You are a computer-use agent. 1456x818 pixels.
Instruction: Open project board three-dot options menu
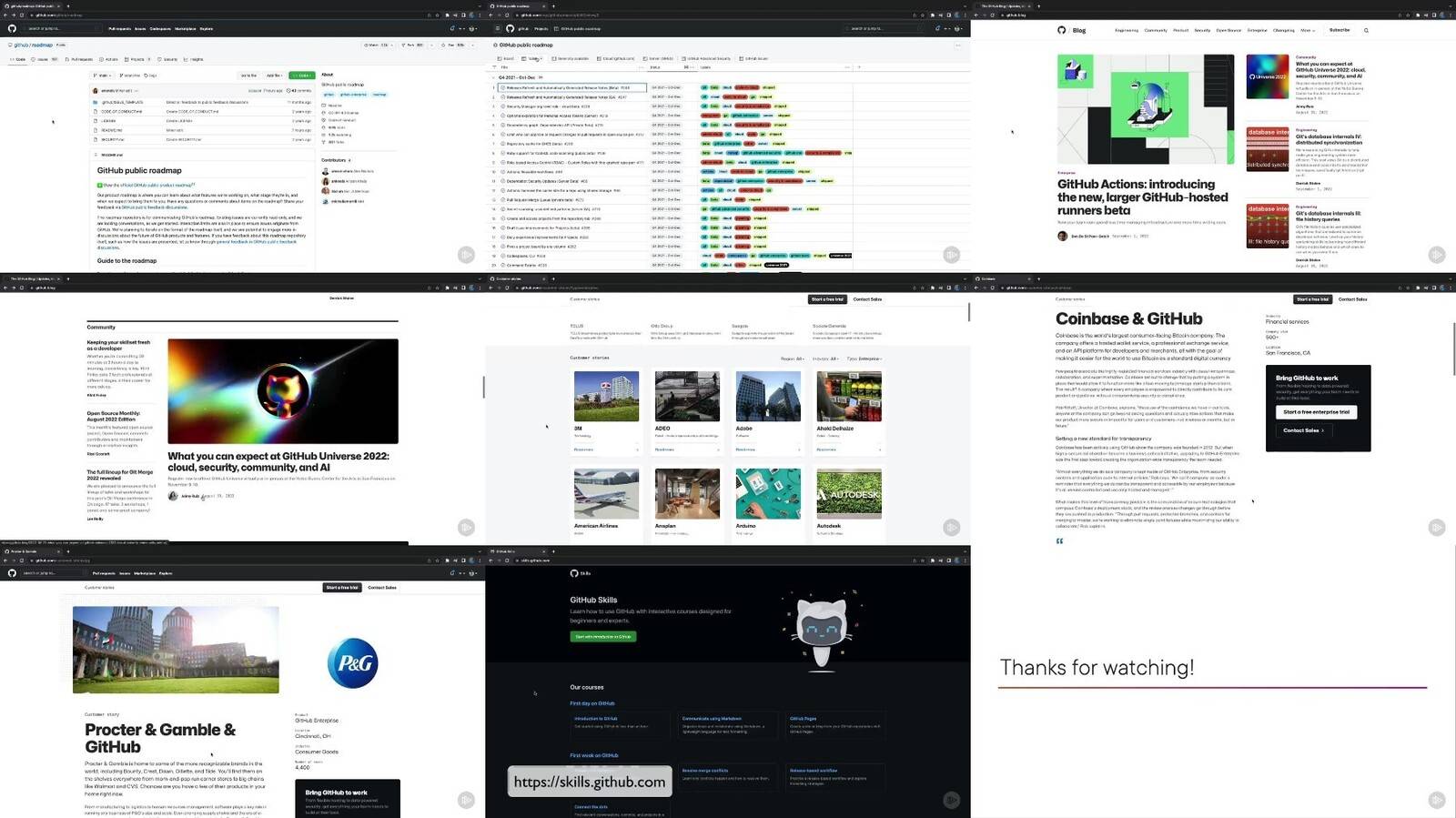(957, 45)
